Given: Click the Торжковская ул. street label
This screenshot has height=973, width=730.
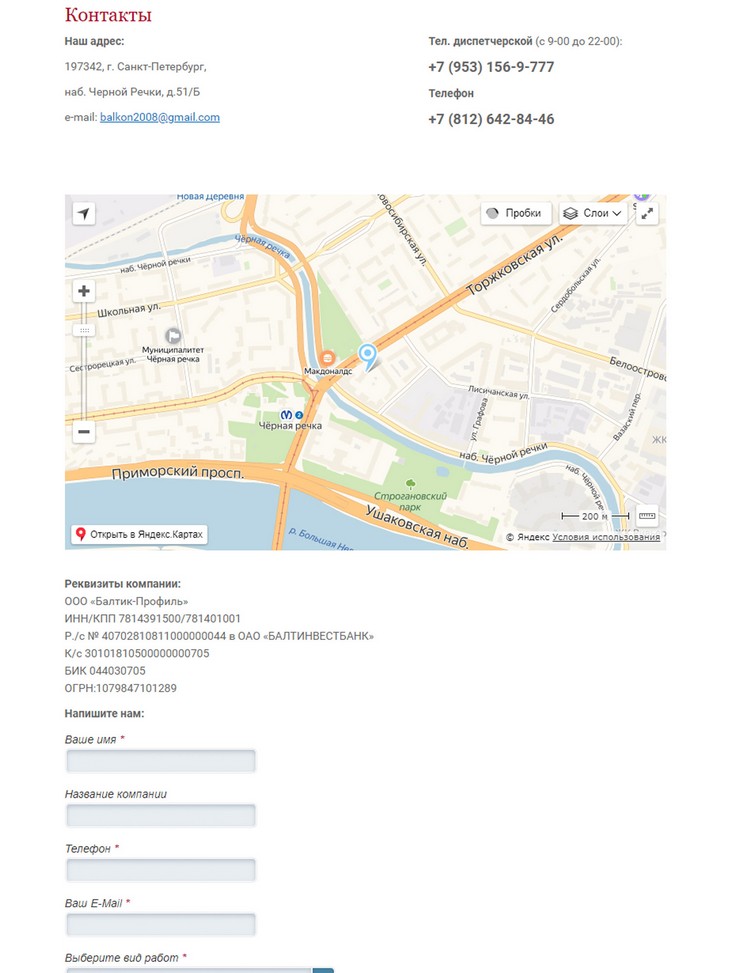Looking at the screenshot, I should (x=514, y=264).
